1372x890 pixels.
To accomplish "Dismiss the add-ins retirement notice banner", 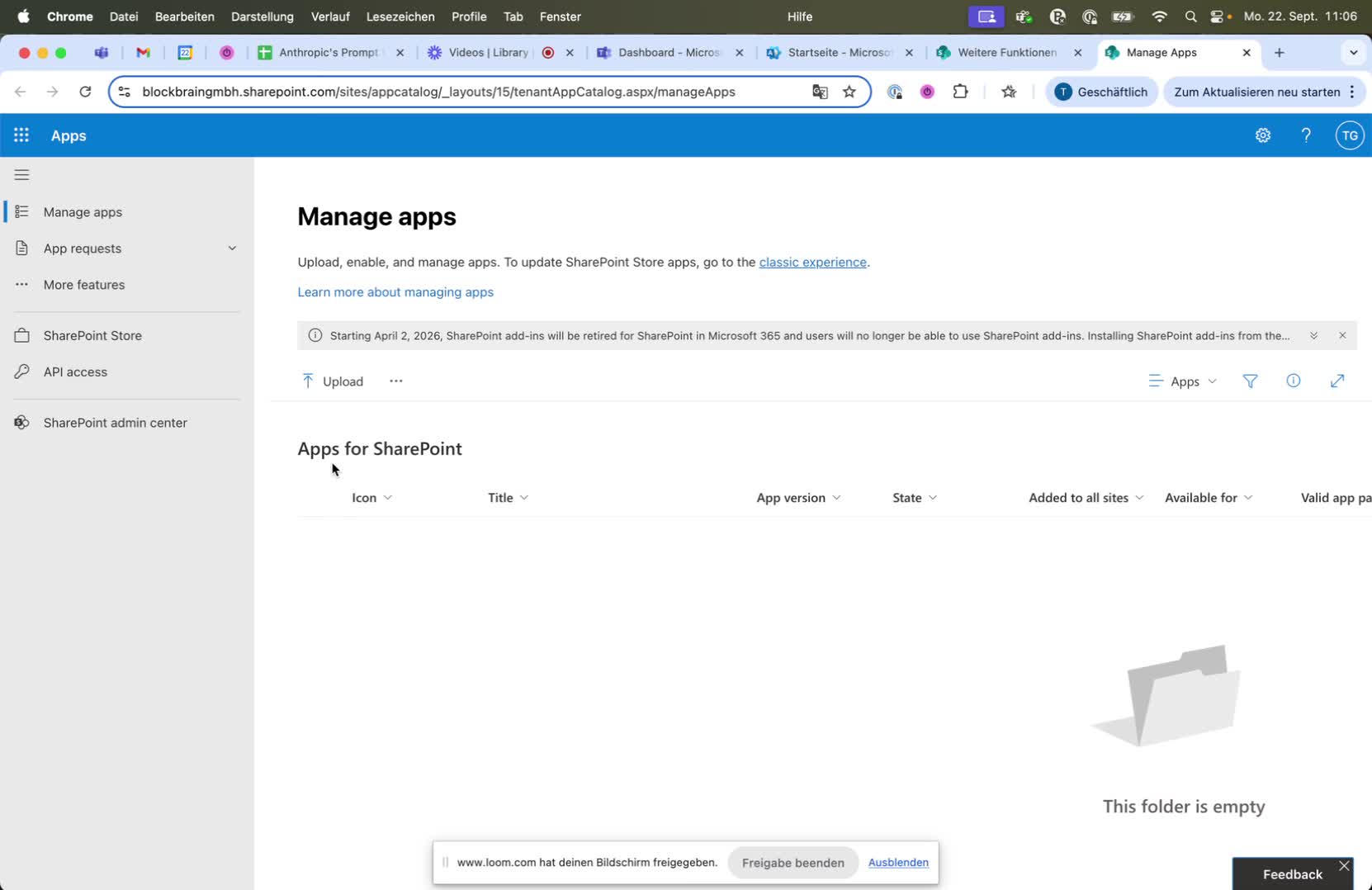I will coord(1342,335).
